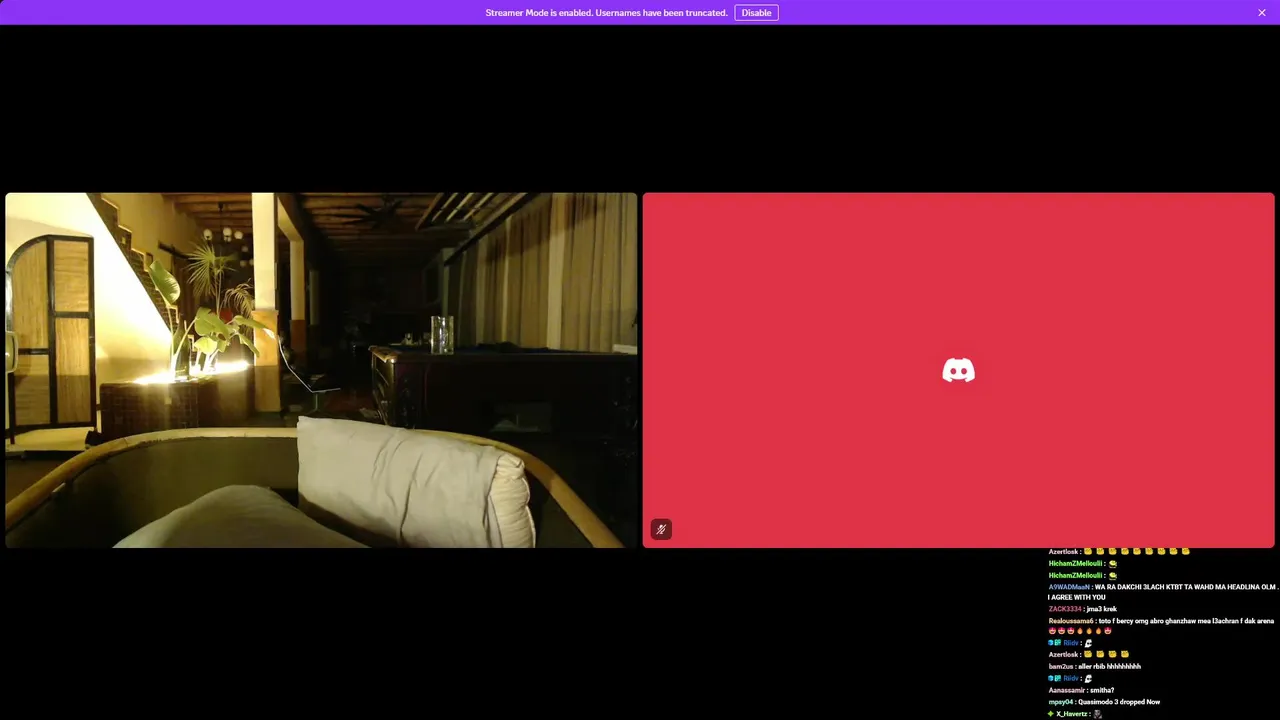Click the muted microphone icon on red tile
1280x720 pixels.
(661, 529)
